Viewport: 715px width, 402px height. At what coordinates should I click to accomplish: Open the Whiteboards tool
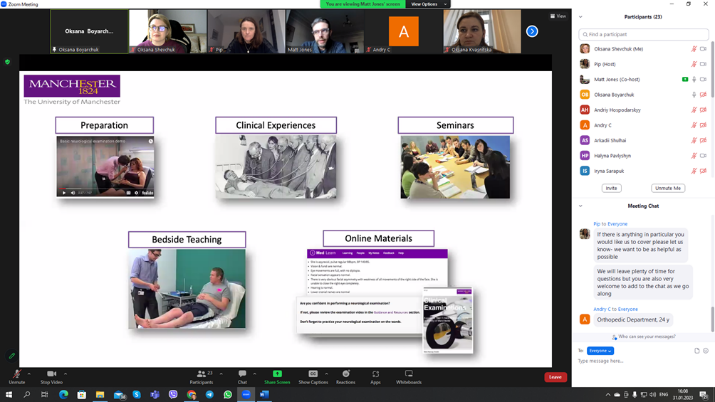[x=408, y=375]
